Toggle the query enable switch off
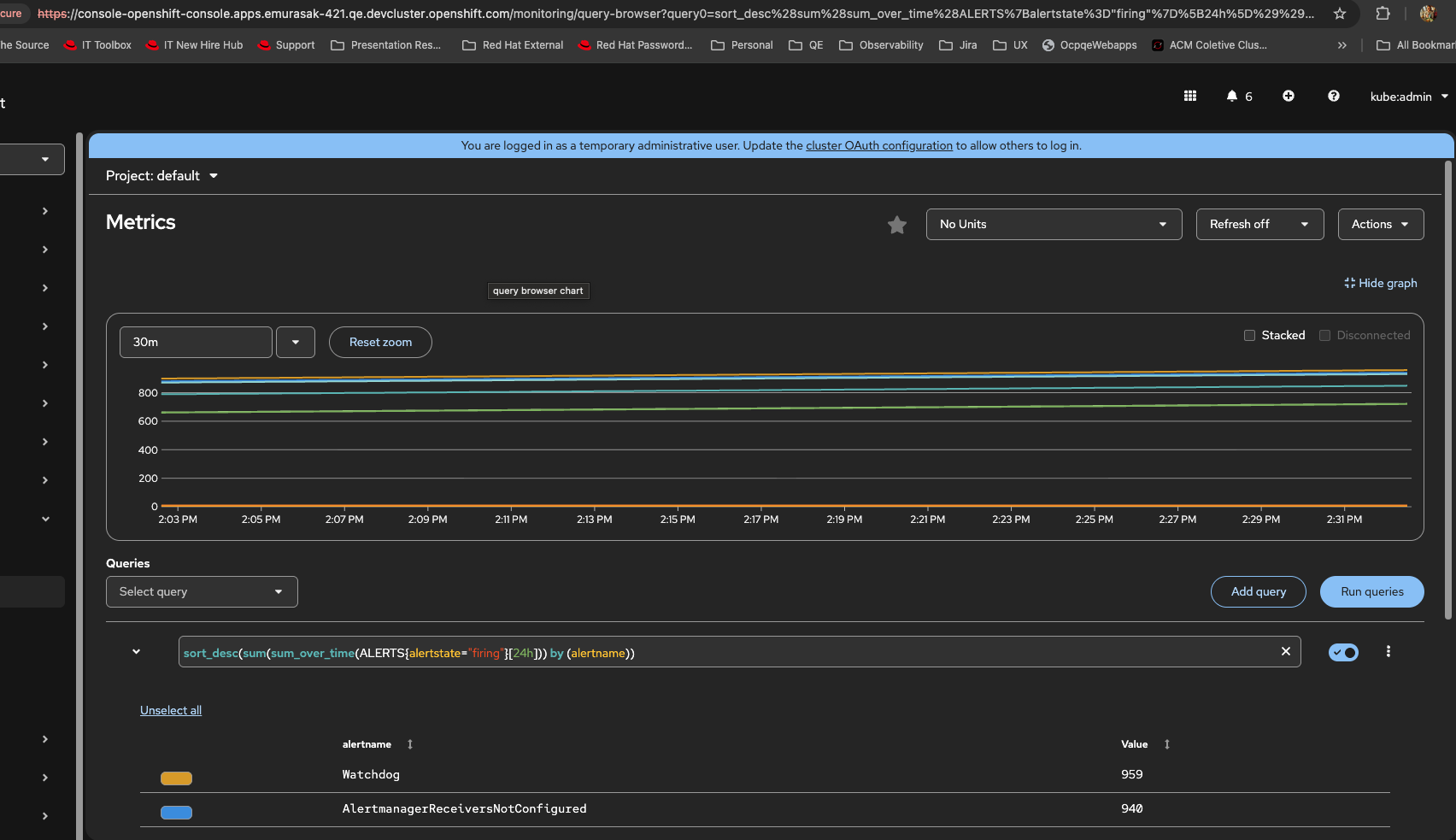 [x=1342, y=653]
